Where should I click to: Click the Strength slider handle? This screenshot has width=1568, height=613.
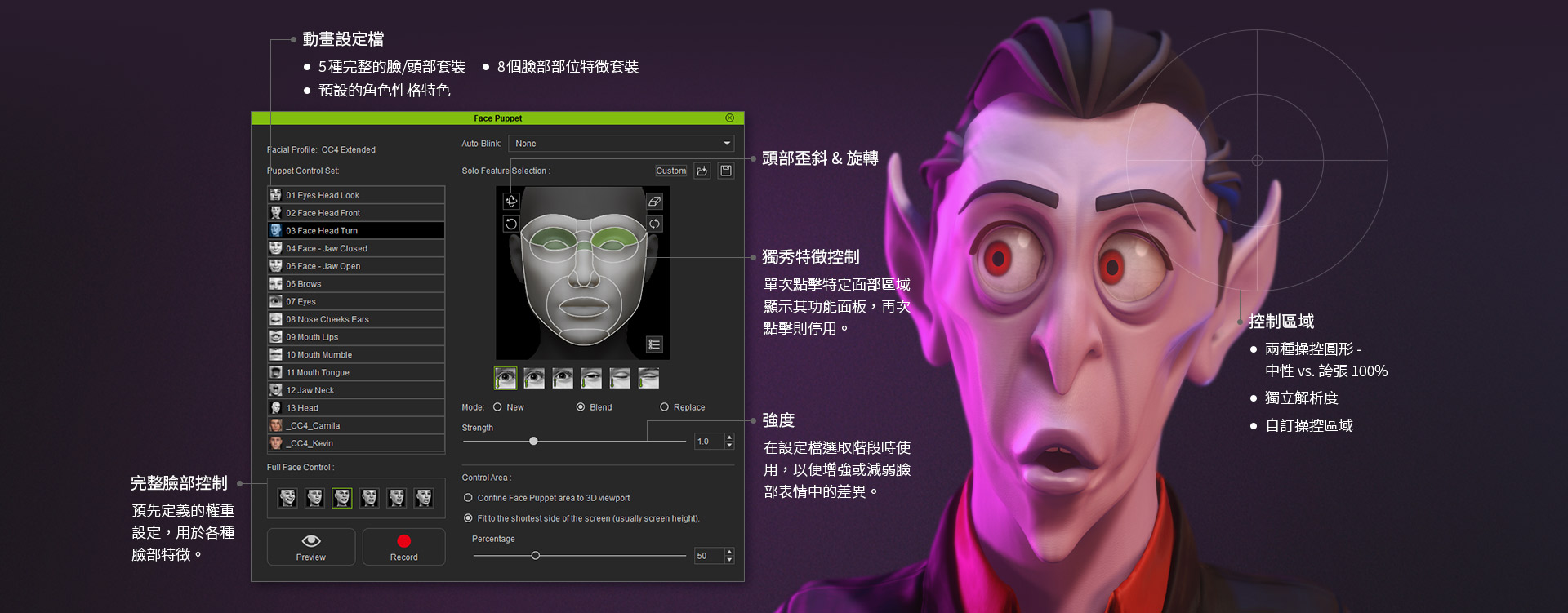(533, 442)
